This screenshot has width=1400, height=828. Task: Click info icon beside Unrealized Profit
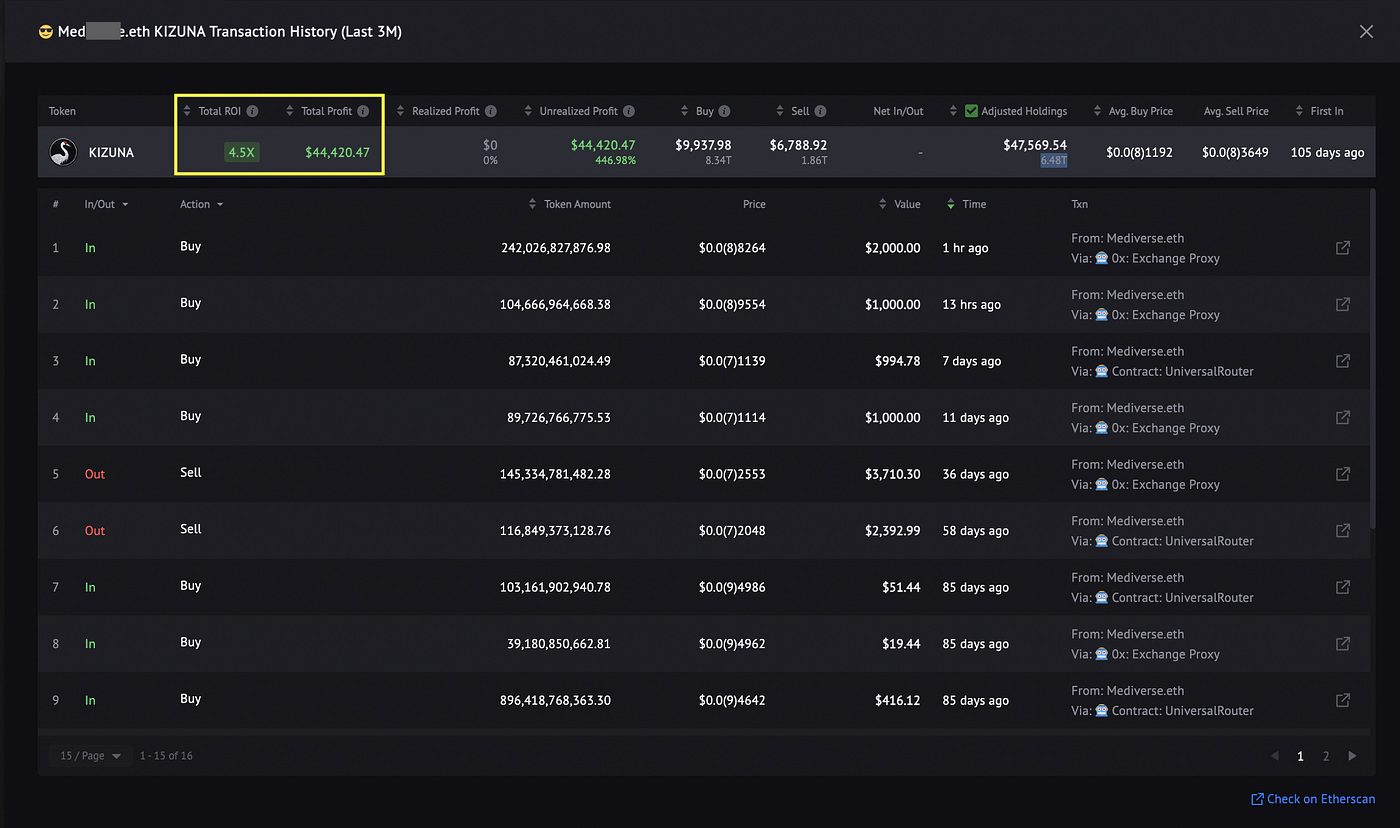point(629,111)
